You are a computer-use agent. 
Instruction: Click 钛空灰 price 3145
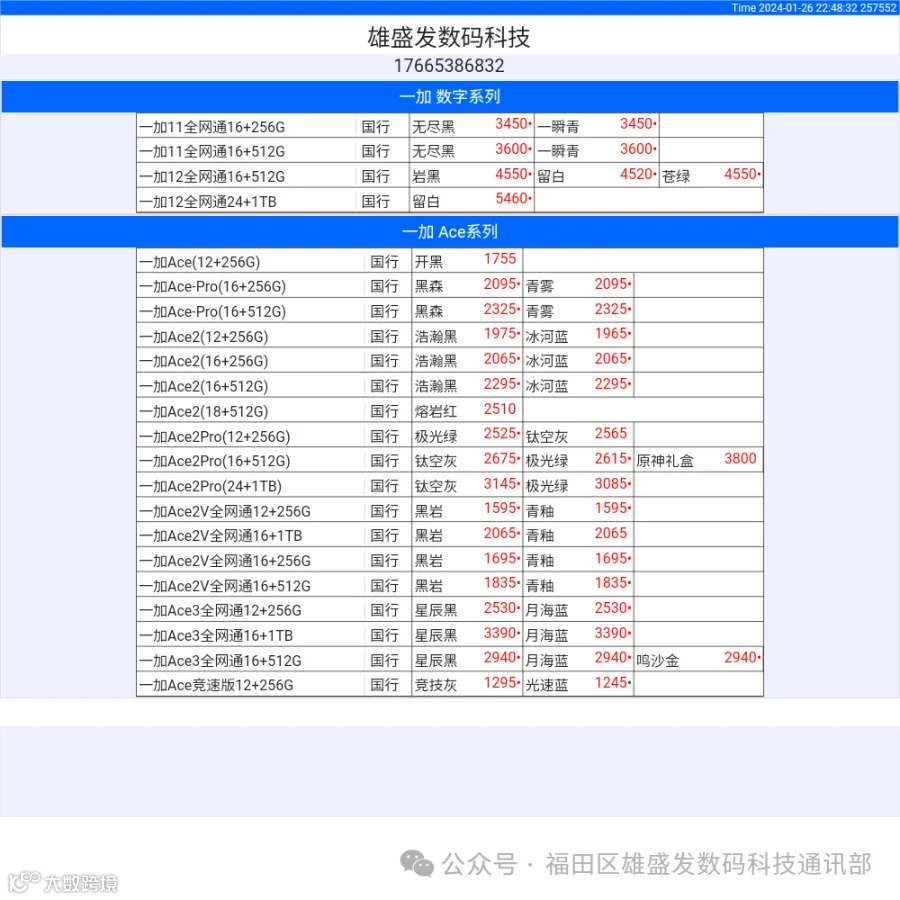pos(501,483)
